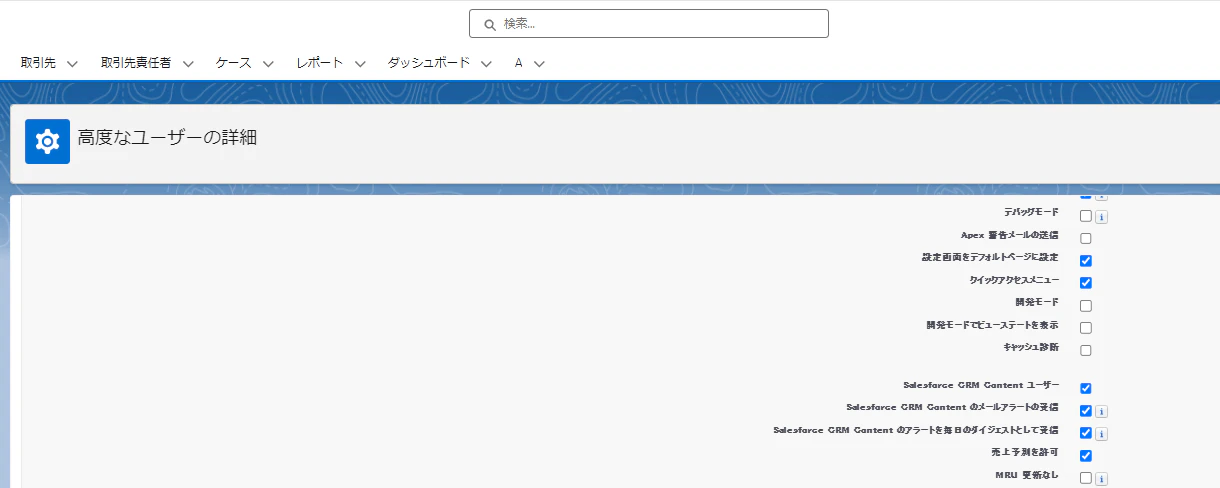Uncheck 設定画面をデフォルトページに設定
The height and width of the screenshot is (488, 1220).
tap(1086, 261)
